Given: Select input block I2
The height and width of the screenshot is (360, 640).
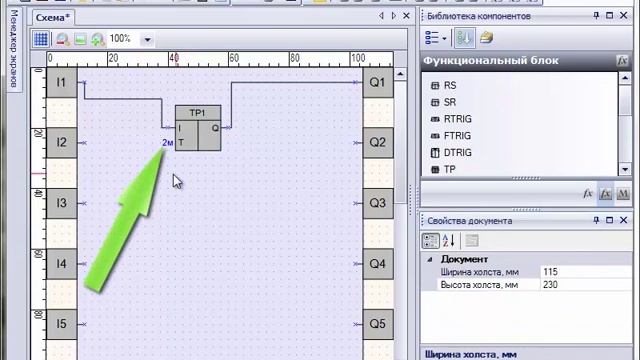Looking at the screenshot, I should click(62, 142).
